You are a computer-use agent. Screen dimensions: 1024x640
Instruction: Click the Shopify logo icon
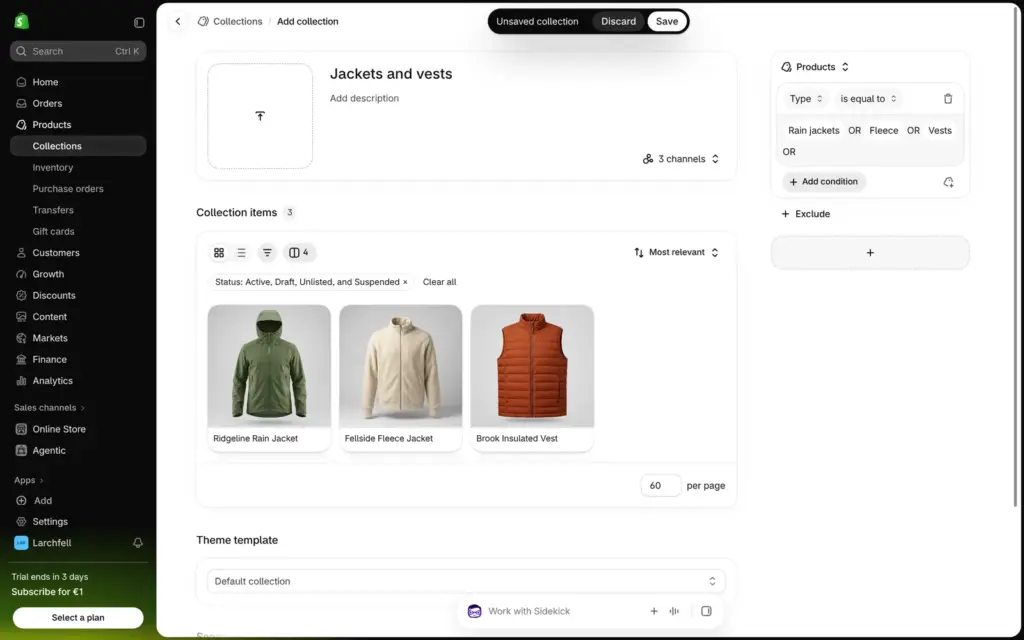click(x=22, y=22)
